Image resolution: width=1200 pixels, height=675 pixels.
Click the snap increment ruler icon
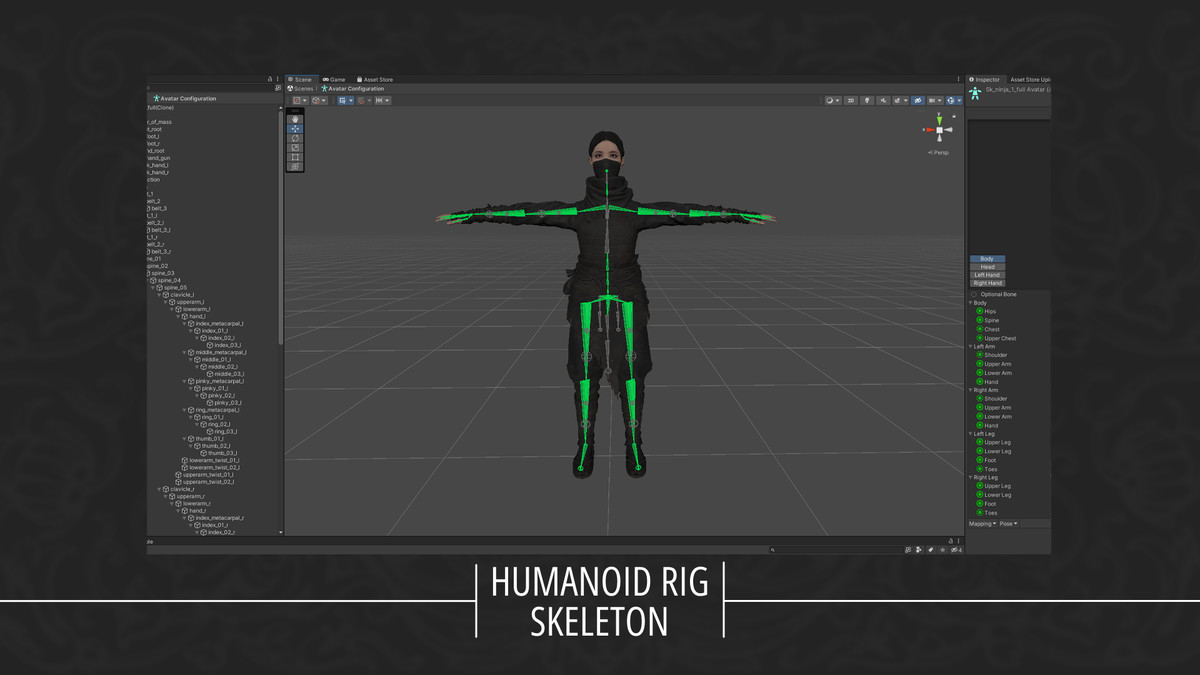pos(379,100)
